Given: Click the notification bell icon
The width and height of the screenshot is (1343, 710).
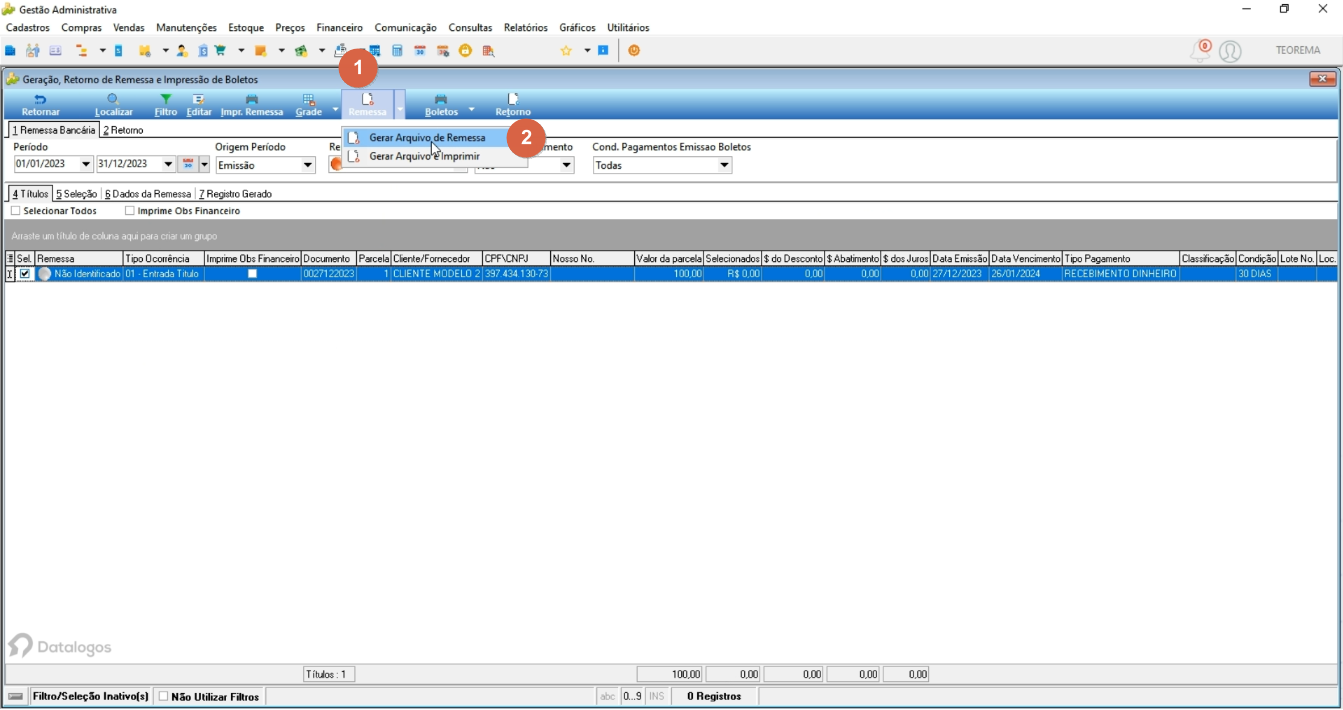Looking at the screenshot, I should coord(1200,51).
